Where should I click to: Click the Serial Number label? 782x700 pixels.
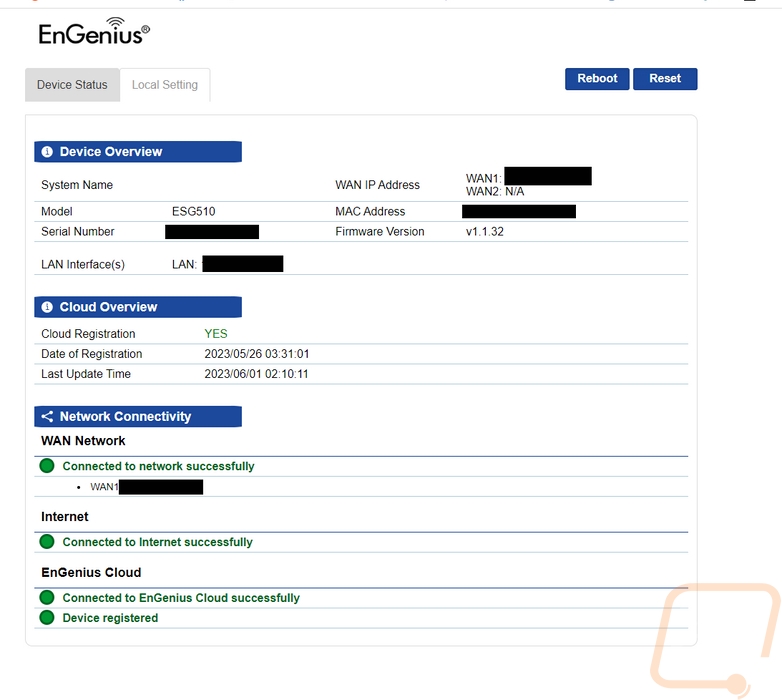(x=78, y=231)
